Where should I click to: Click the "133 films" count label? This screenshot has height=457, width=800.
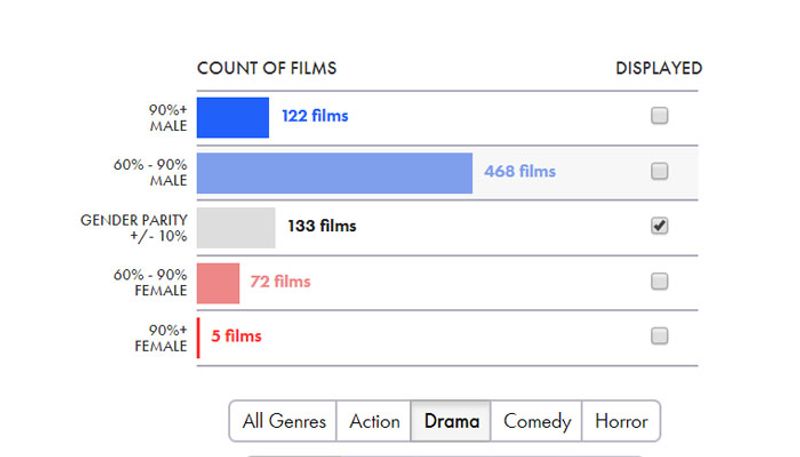click(322, 226)
